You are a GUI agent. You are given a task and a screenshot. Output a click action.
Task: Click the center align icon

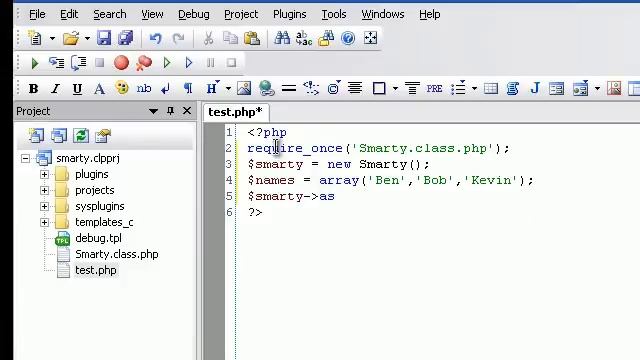(x=355, y=88)
